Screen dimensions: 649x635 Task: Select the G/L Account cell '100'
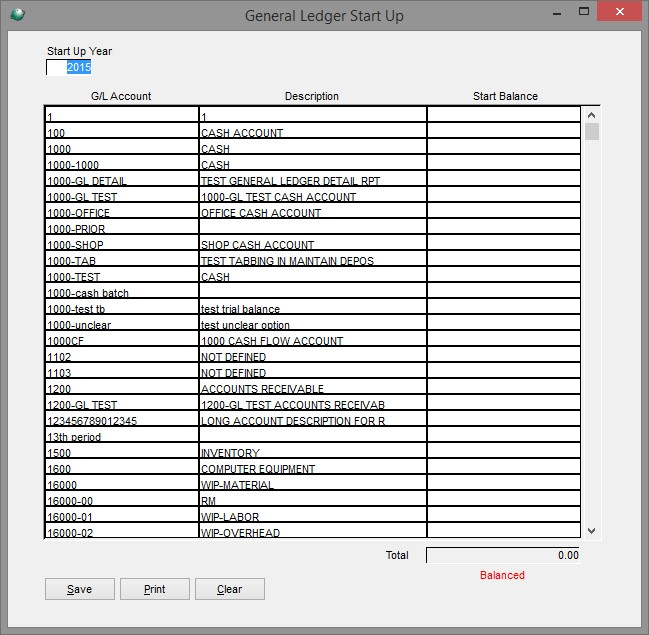pos(122,131)
